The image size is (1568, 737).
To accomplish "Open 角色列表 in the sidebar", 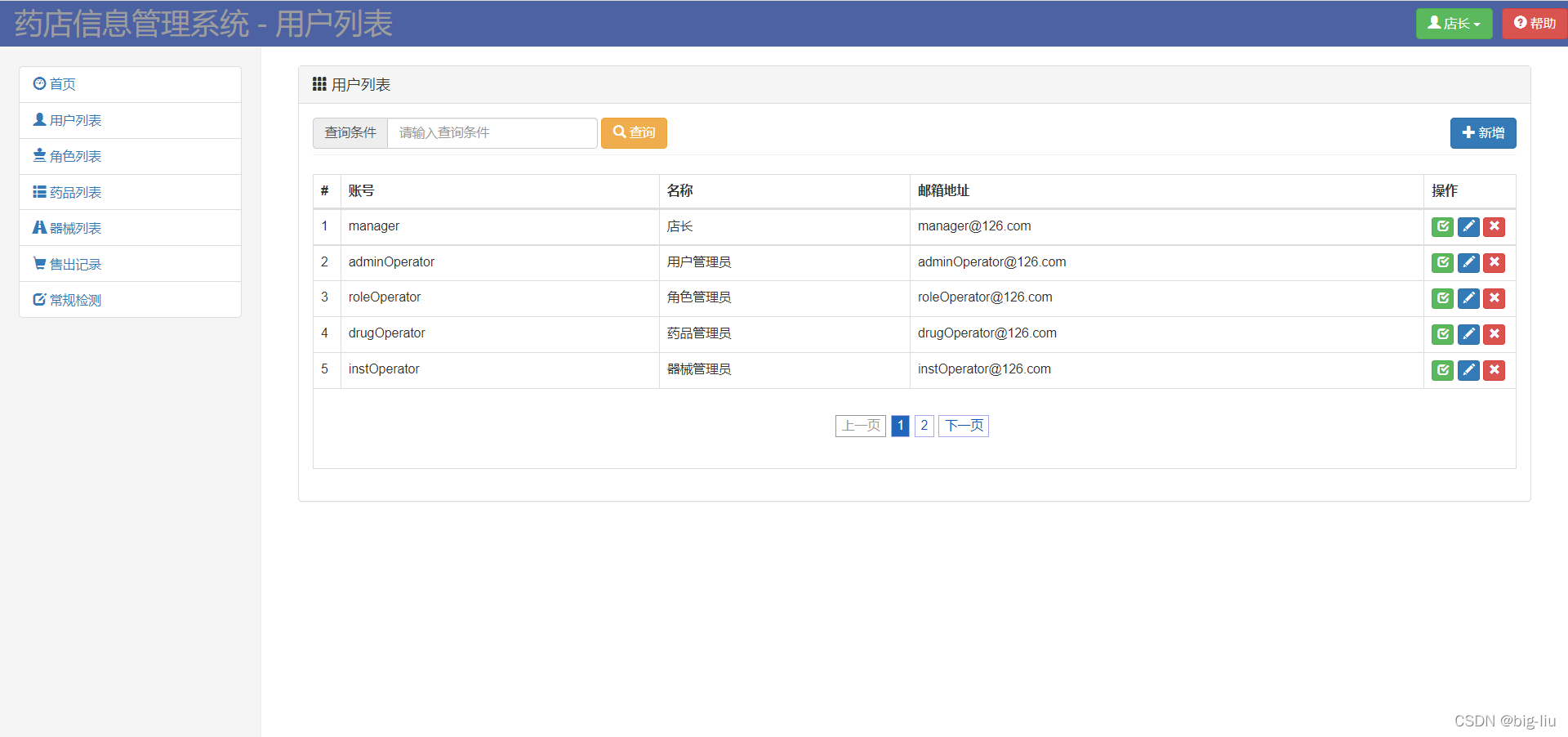I will coord(130,156).
